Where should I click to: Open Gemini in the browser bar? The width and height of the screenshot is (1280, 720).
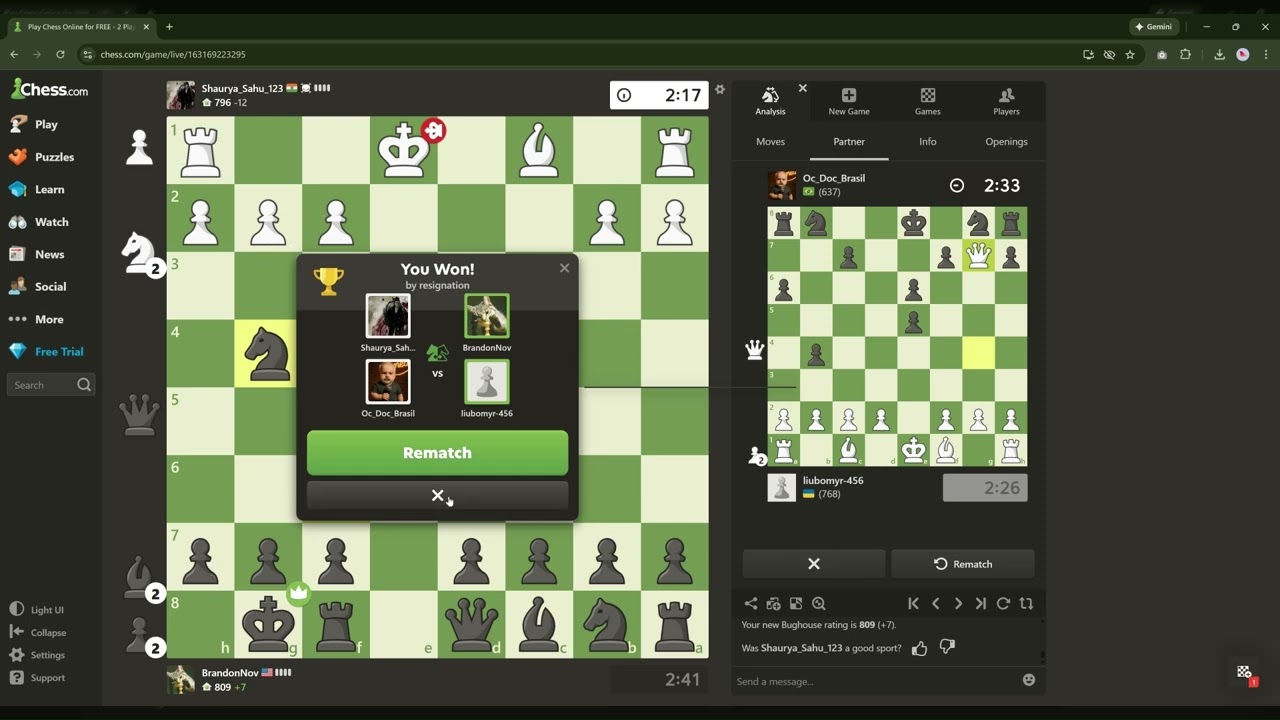tap(1153, 27)
